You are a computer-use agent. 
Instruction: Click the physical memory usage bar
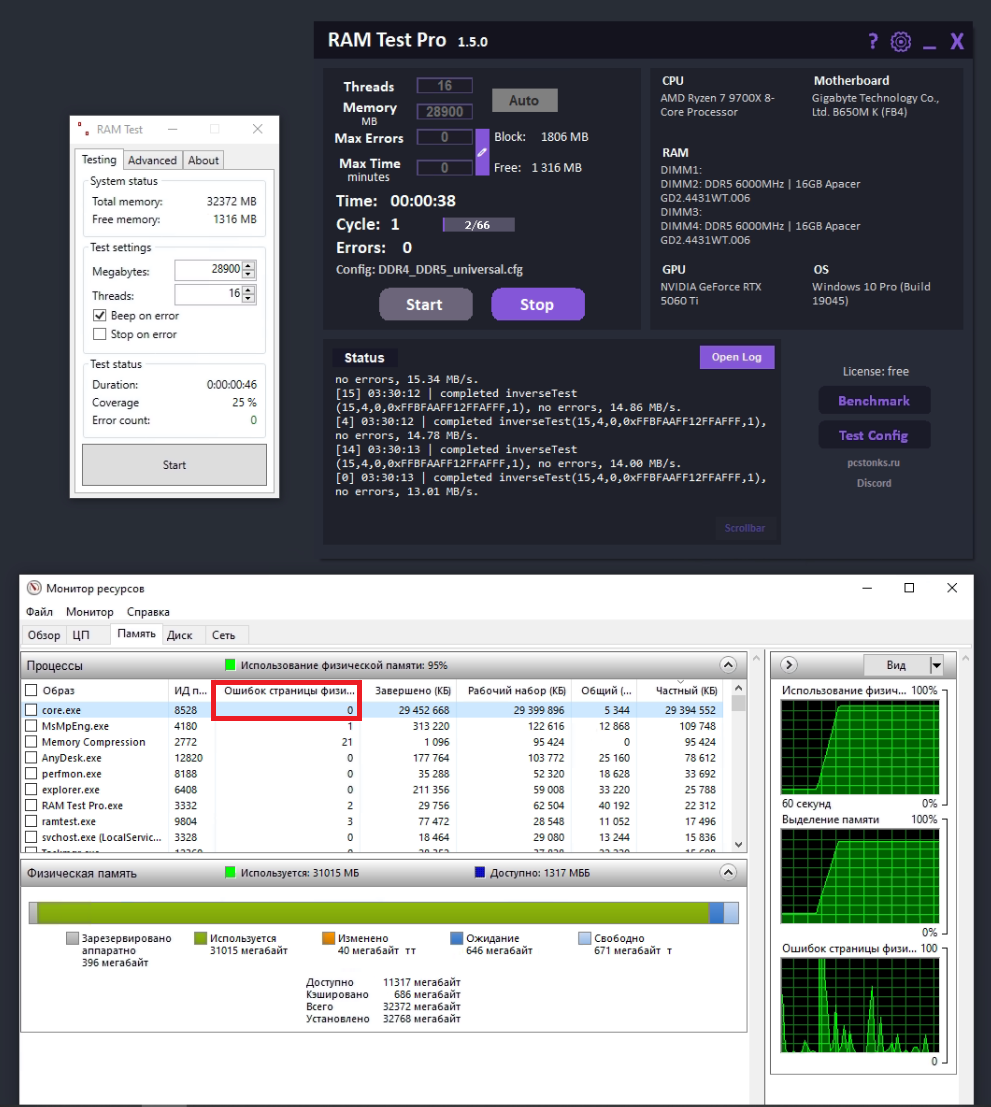384,913
